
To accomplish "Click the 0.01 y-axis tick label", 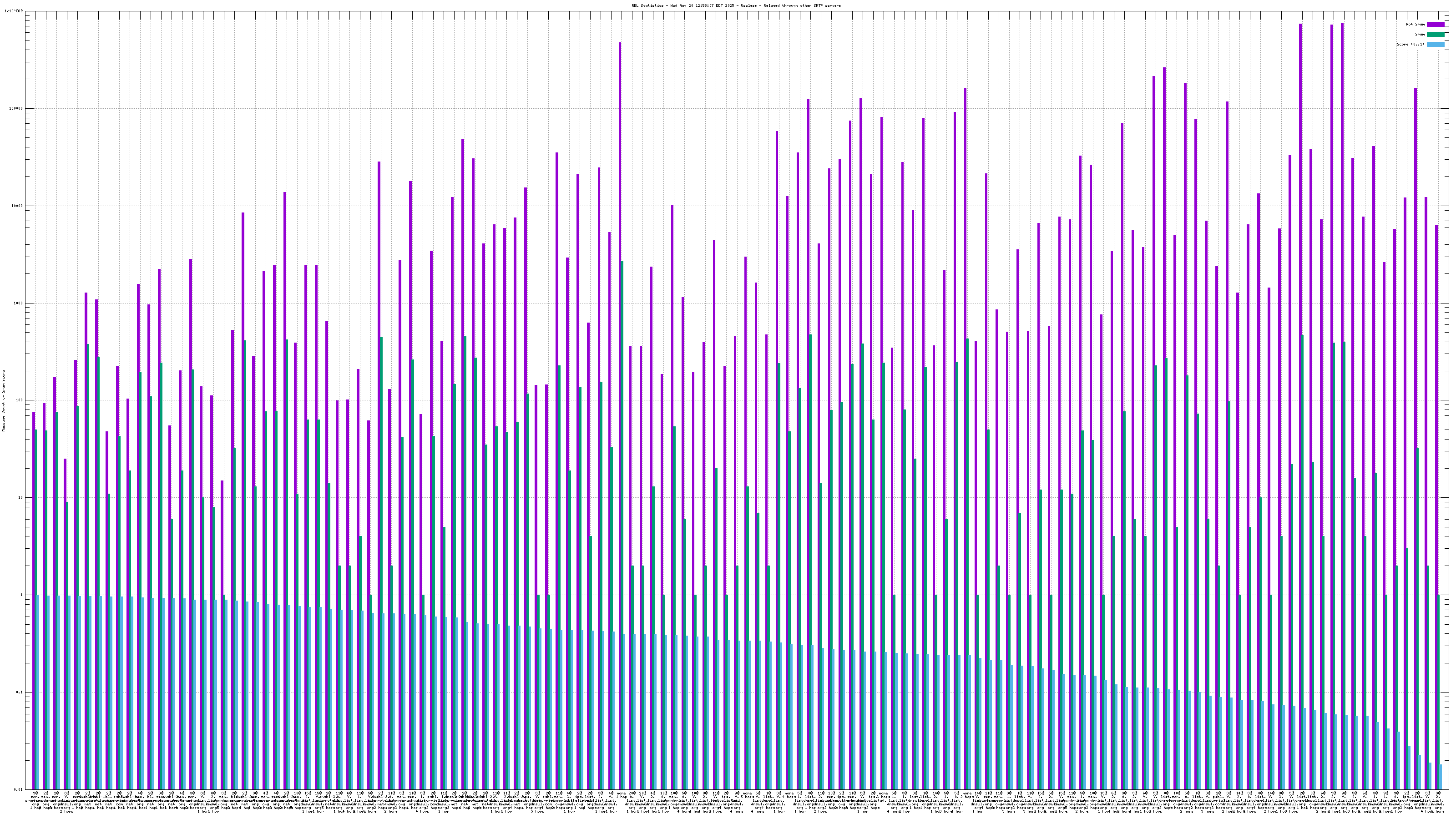I will click(19, 789).
